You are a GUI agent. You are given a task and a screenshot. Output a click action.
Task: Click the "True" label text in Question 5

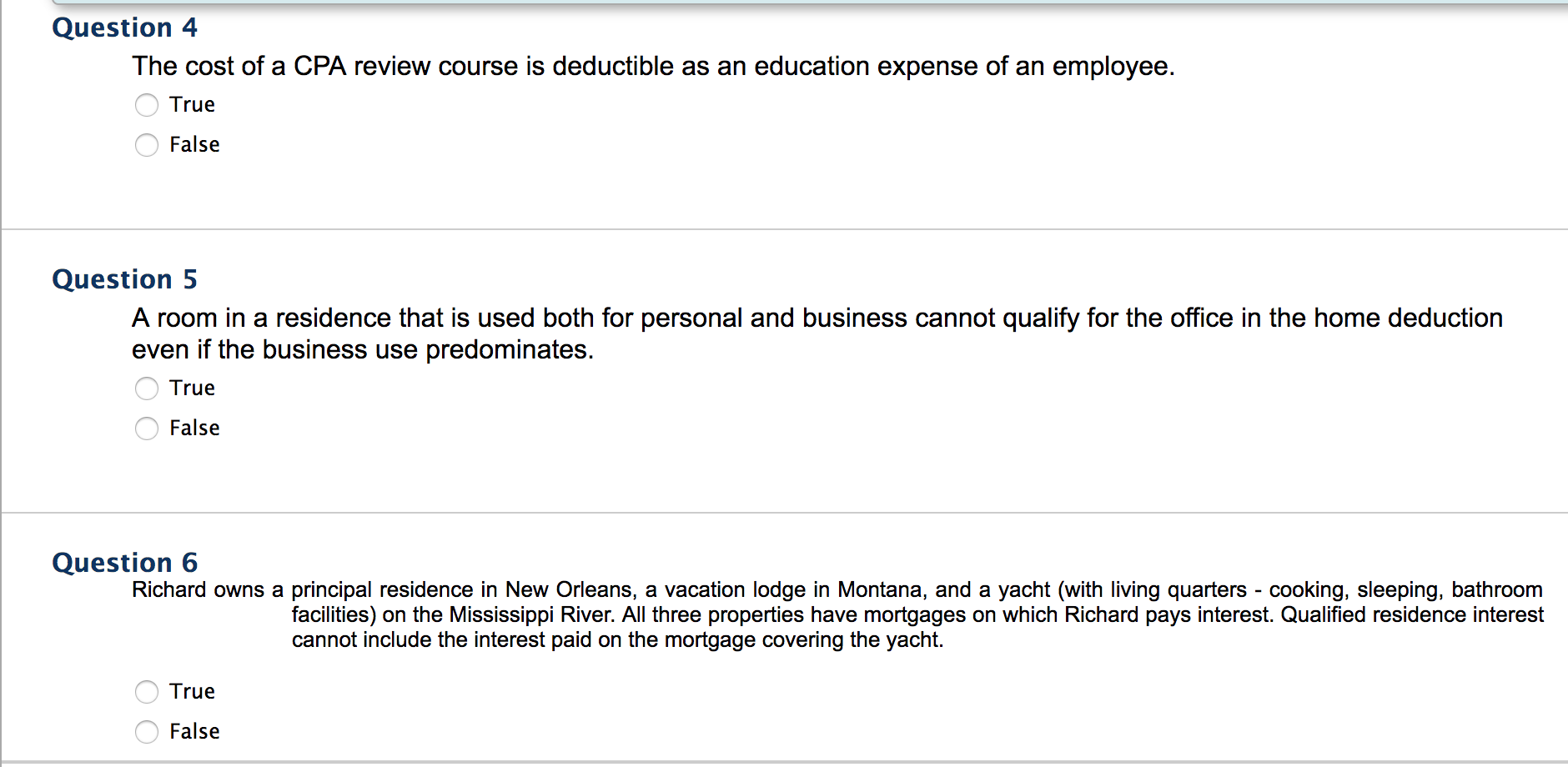pyautogui.click(x=193, y=389)
